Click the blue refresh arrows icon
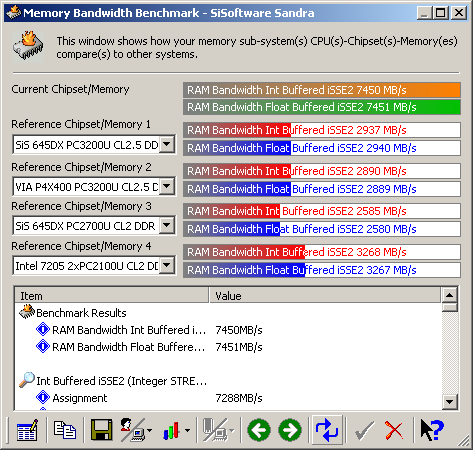 [327, 430]
